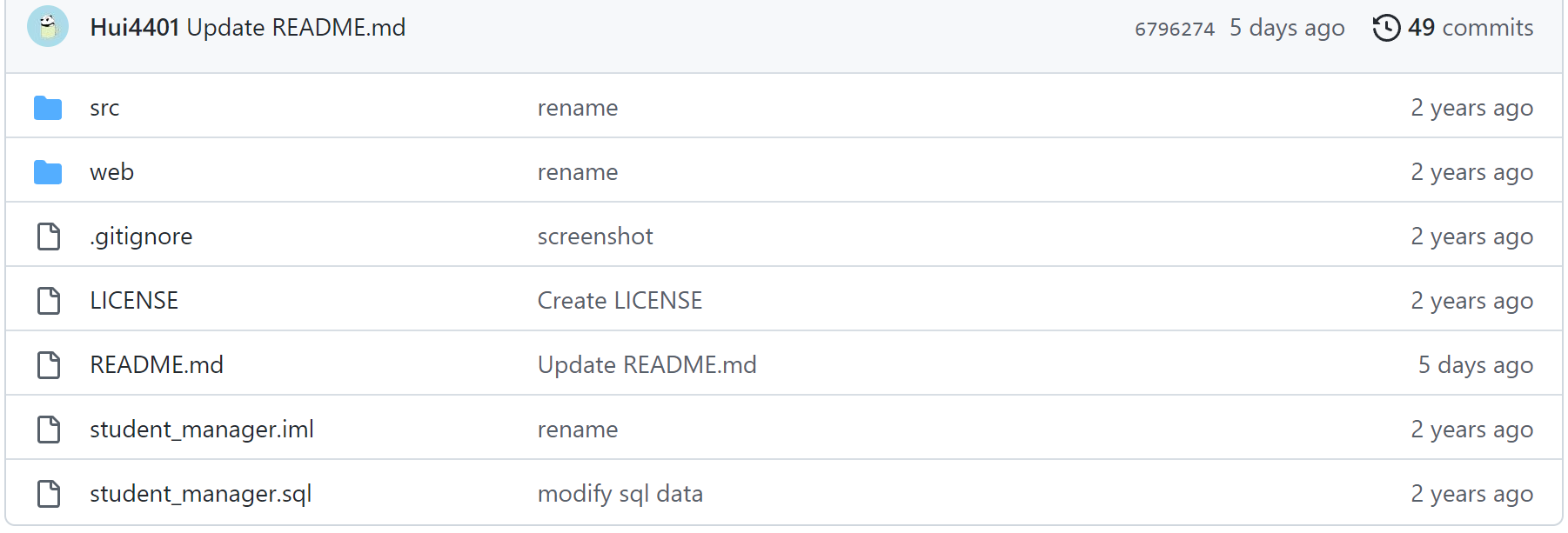Open the 49 commits history
Screen dimensions: 1568x533
pos(1471,28)
